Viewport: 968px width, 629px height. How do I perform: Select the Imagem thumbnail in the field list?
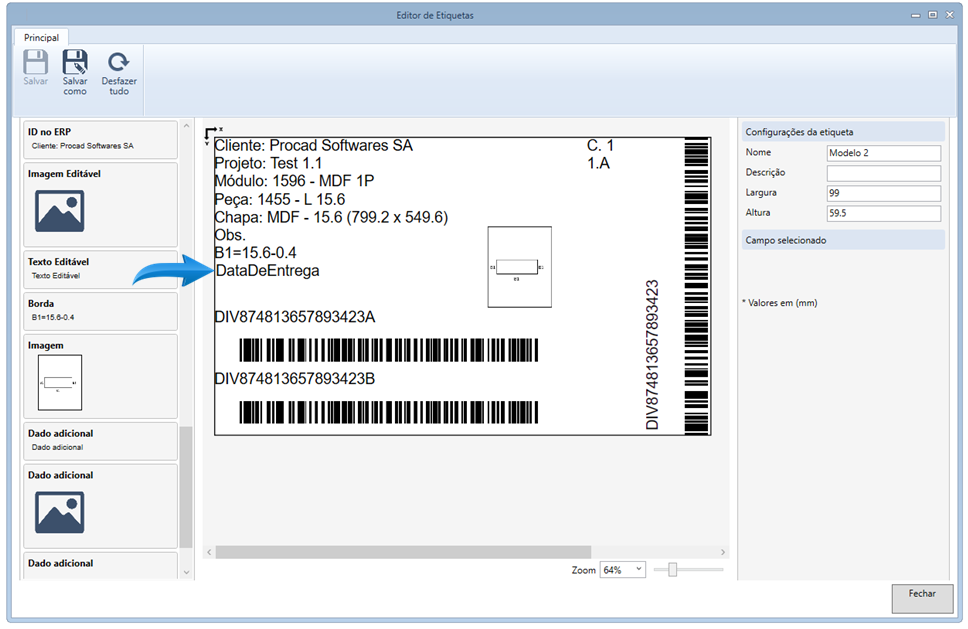(x=60, y=382)
